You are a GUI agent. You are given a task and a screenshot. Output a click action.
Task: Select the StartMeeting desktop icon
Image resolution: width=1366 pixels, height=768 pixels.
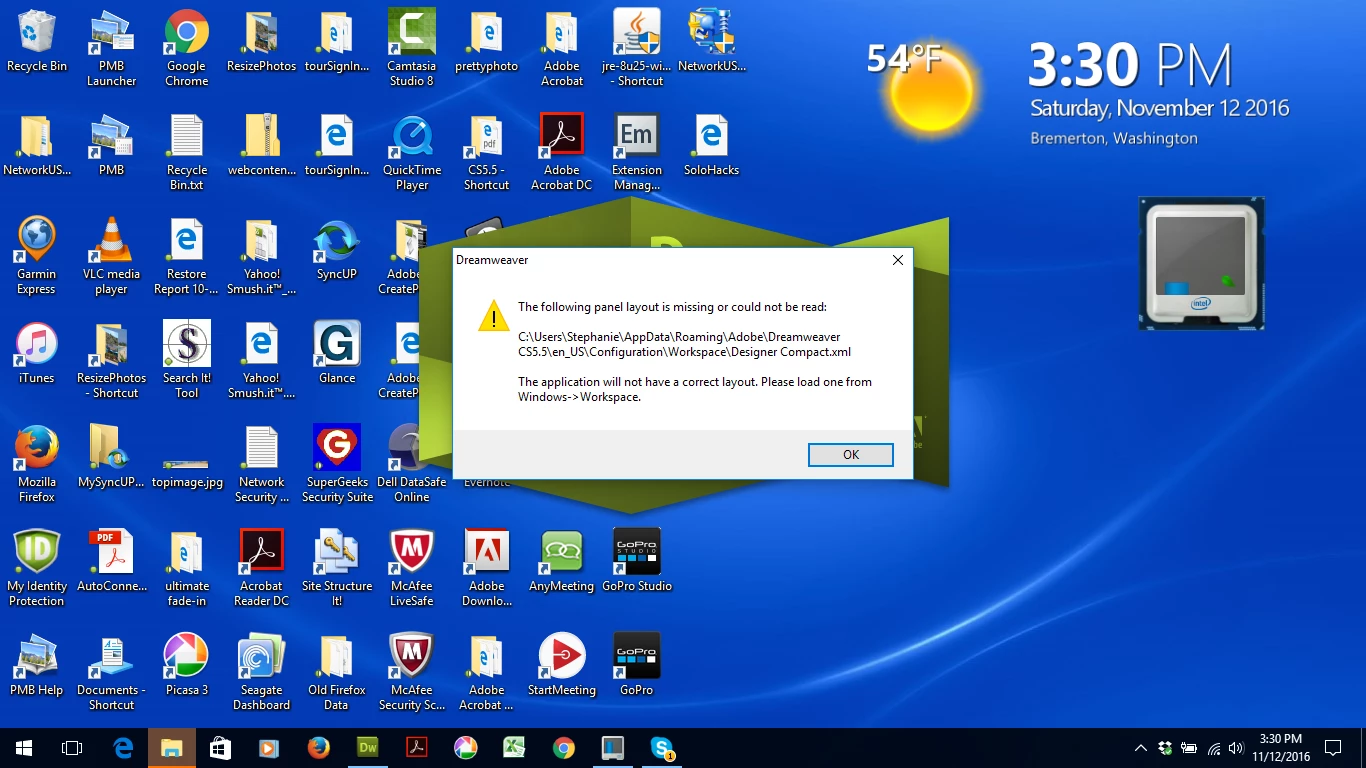(561, 666)
